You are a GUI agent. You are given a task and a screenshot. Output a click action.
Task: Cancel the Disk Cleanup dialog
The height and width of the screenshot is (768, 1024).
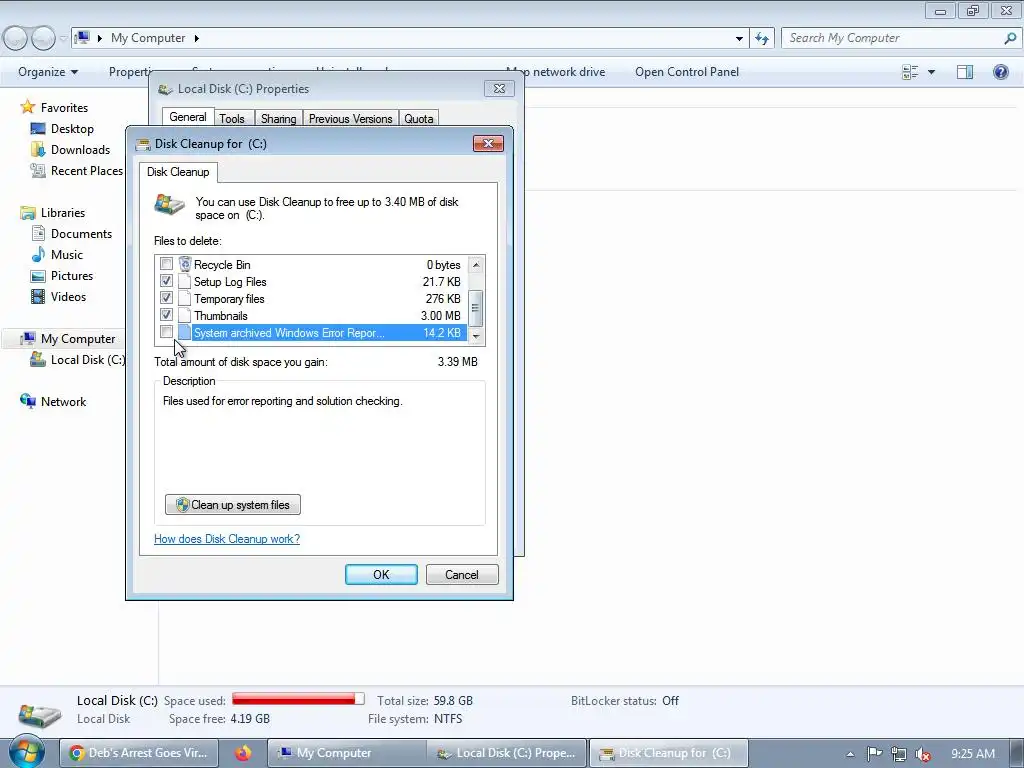462,575
